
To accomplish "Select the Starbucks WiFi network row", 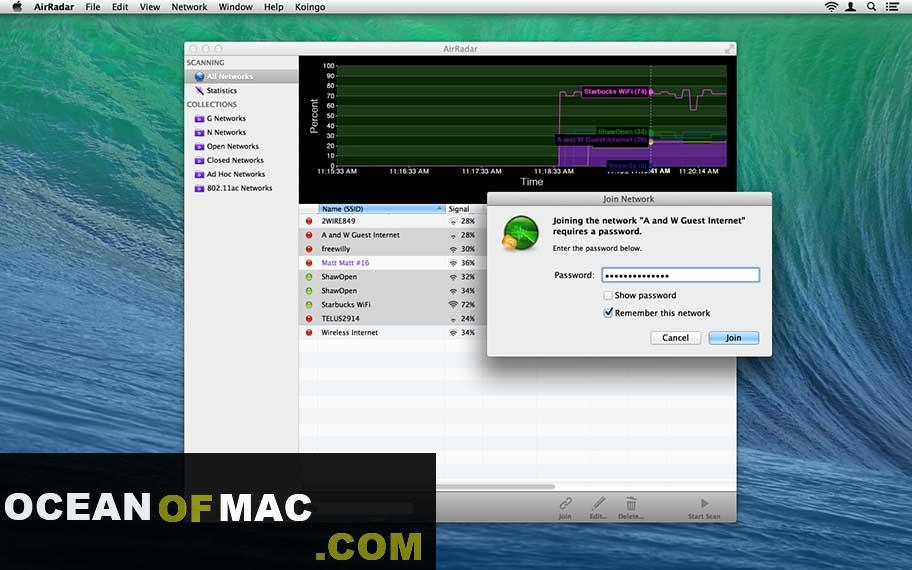I will [x=393, y=305].
